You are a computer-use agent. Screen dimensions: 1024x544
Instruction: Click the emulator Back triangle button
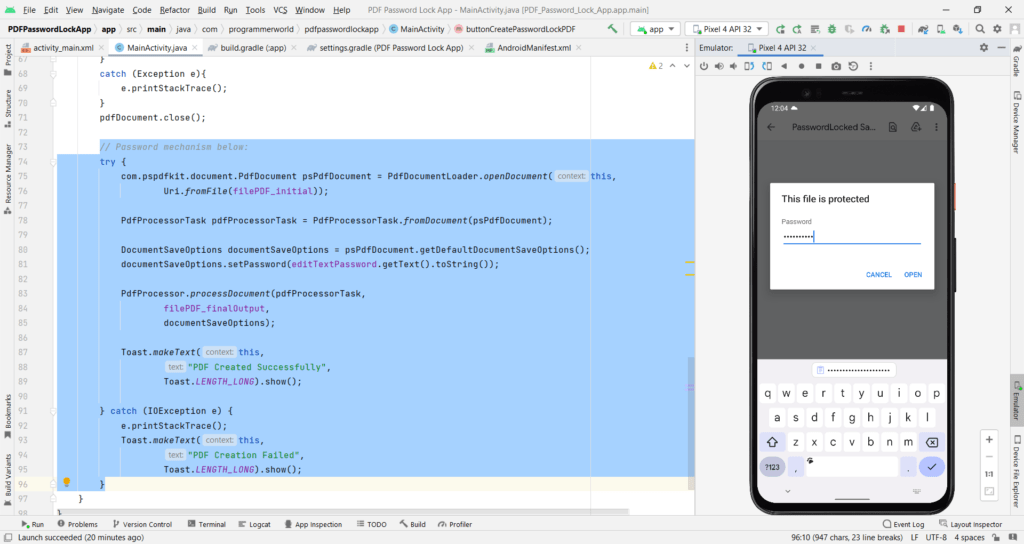click(x=784, y=66)
